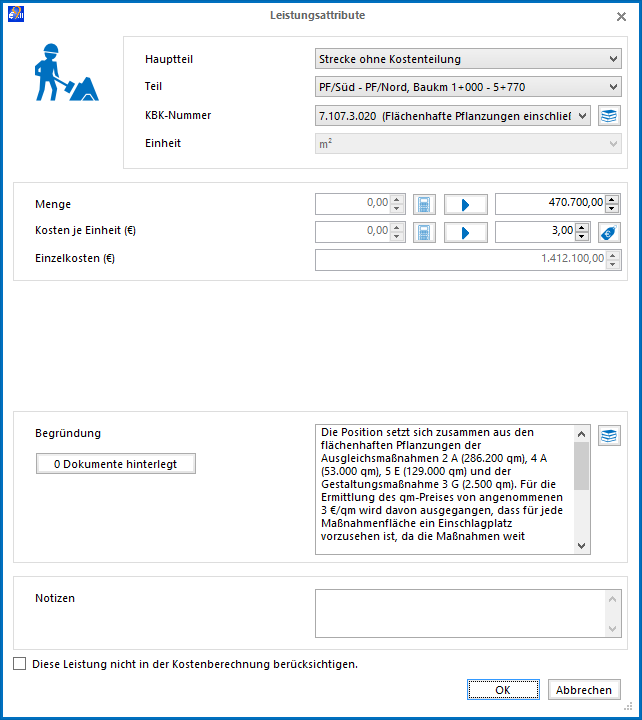Close the Leistungsattribute dialog
This screenshot has height=720, width=642.
(x=621, y=17)
